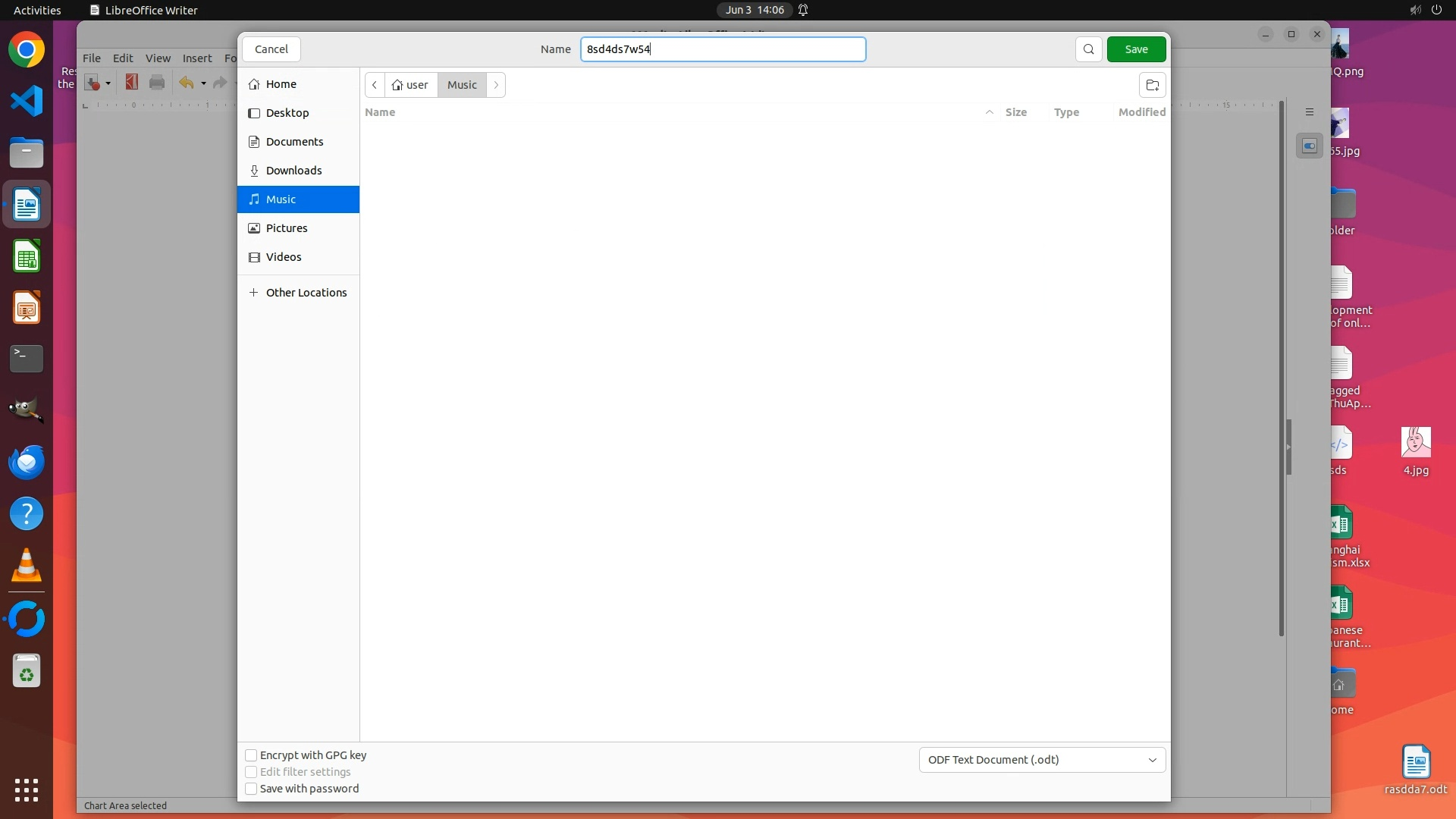
Task: Open LibreOffice Calc from the dock
Action: click(27, 257)
